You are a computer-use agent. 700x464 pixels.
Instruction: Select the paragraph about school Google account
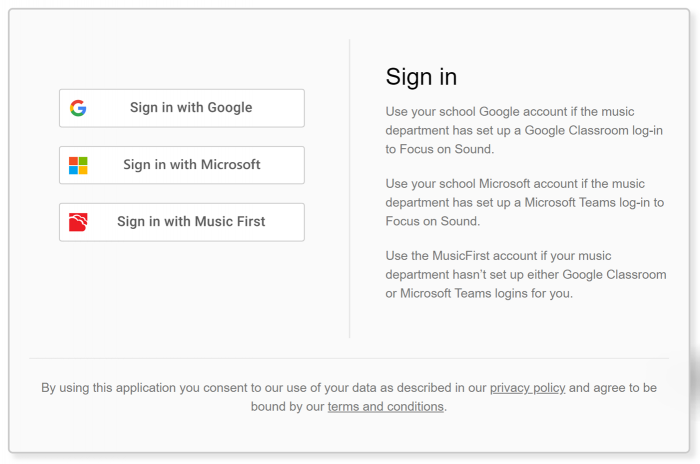[524, 130]
